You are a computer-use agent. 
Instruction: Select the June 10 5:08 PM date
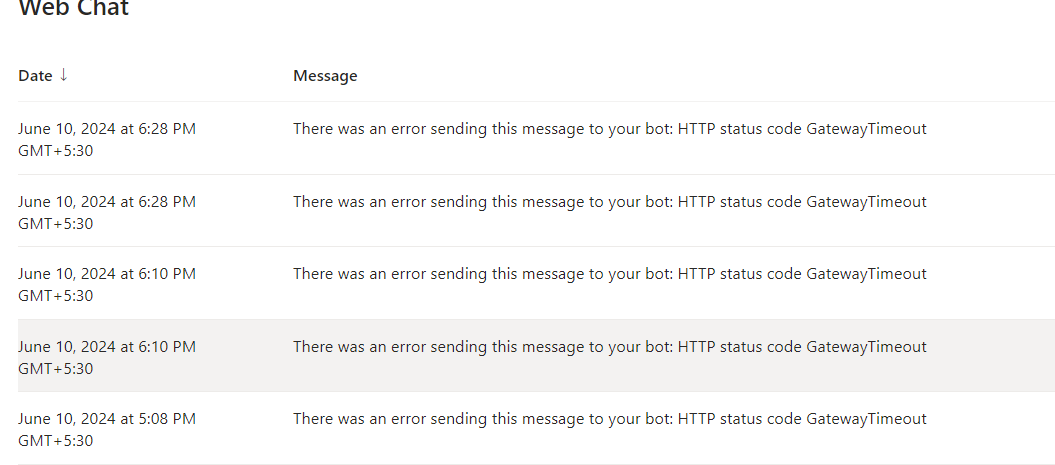(107, 418)
